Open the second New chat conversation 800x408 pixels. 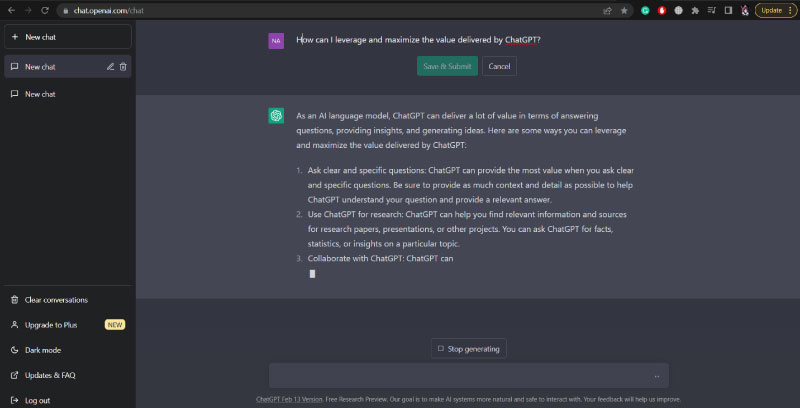[x=68, y=94]
